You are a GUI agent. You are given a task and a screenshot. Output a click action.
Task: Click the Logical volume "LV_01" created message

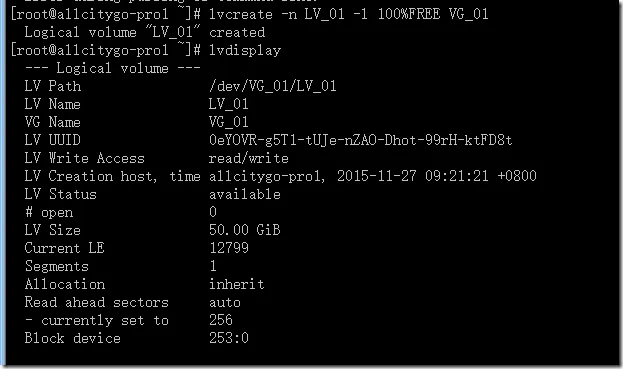145,32
